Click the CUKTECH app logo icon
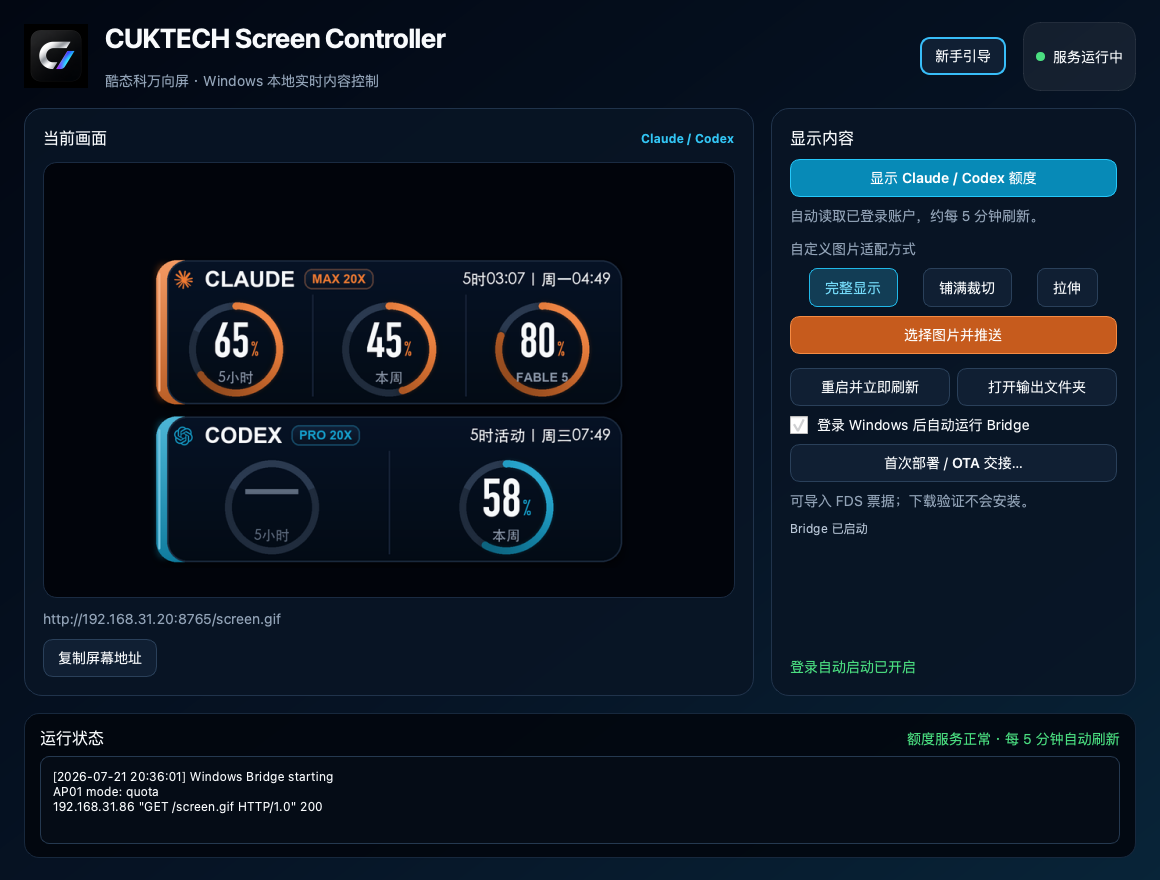This screenshot has width=1160, height=880. (x=56, y=56)
